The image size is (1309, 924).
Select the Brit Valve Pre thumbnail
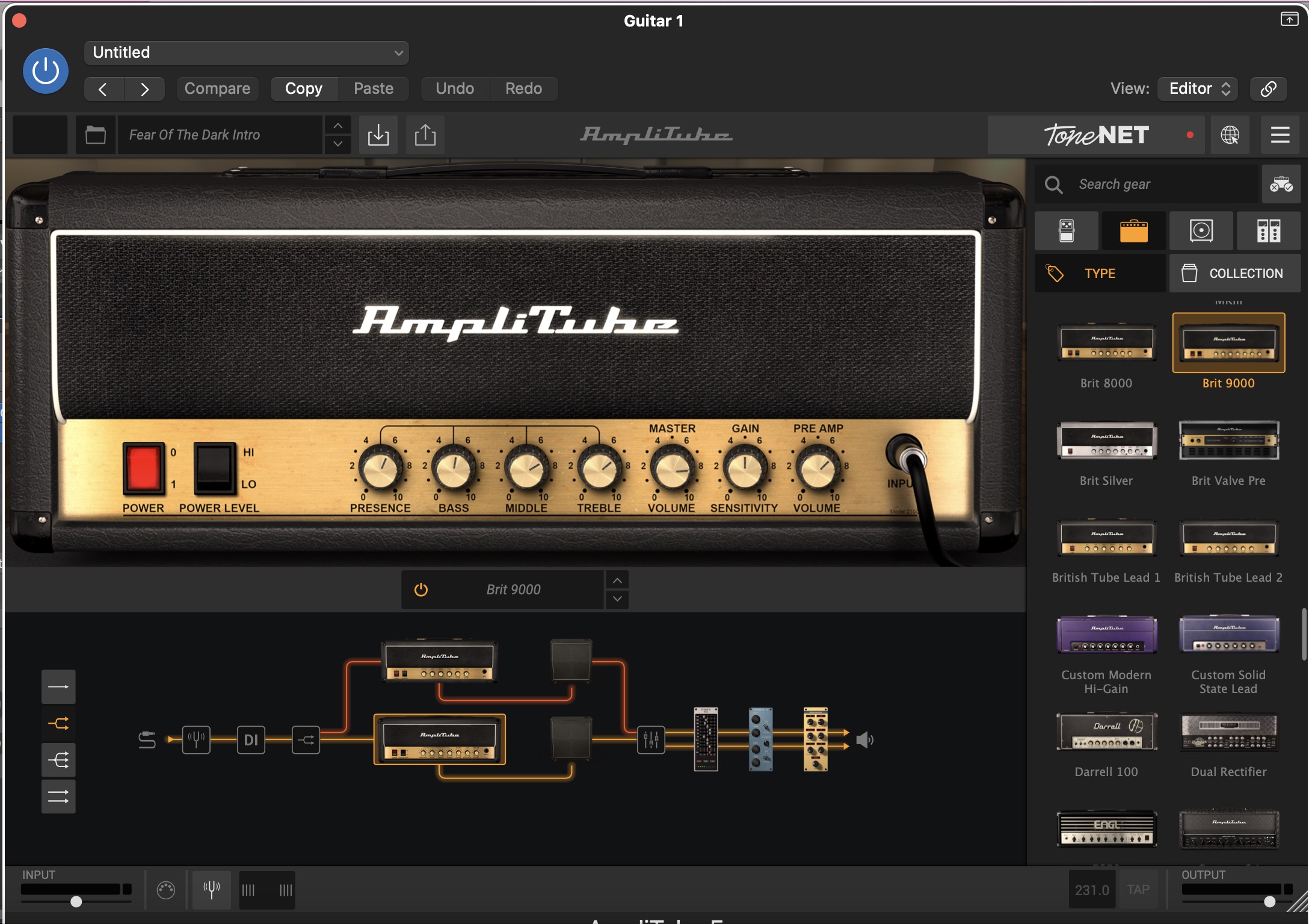[x=1228, y=440]
